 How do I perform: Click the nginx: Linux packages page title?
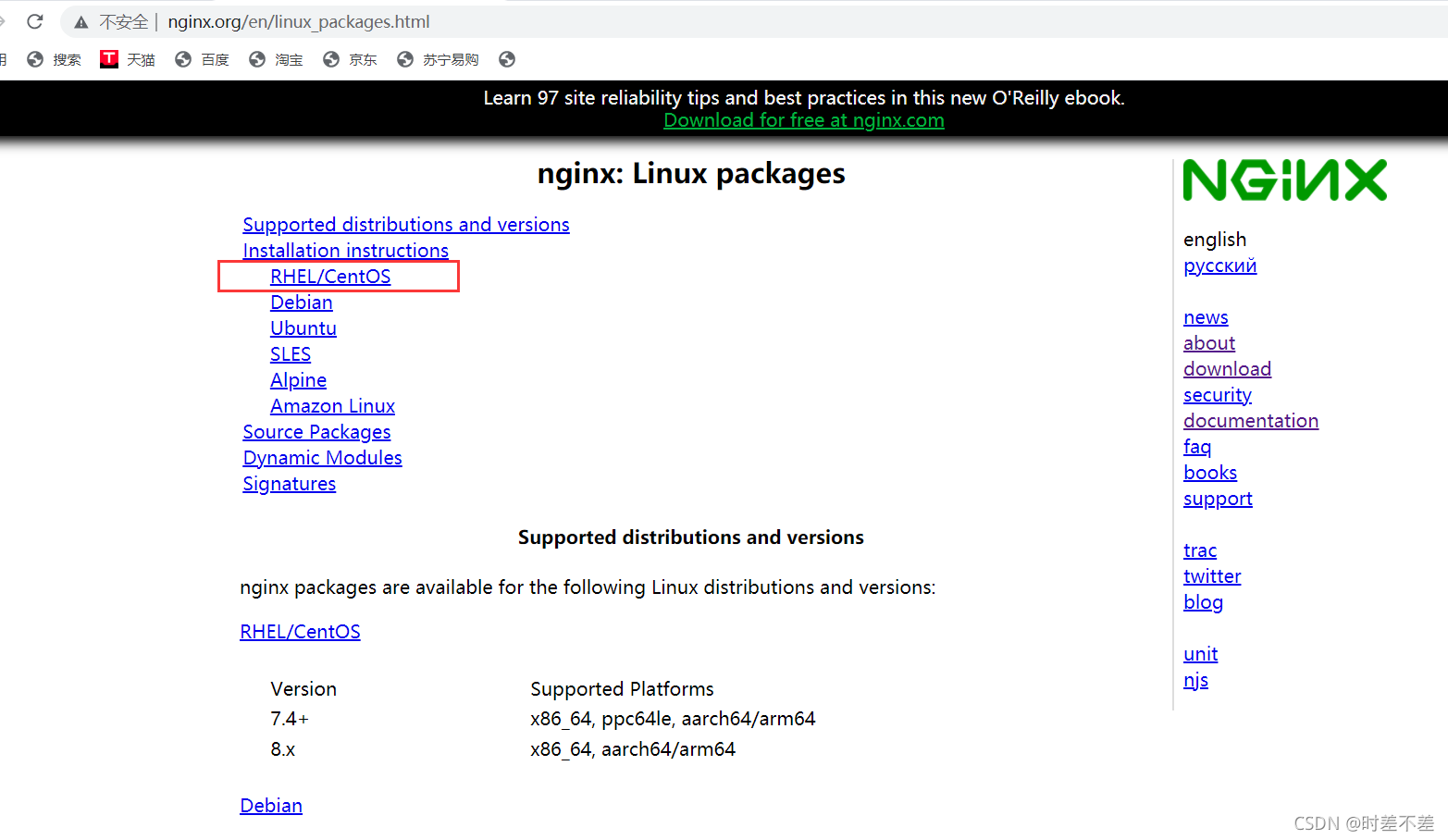click(691, 174)
